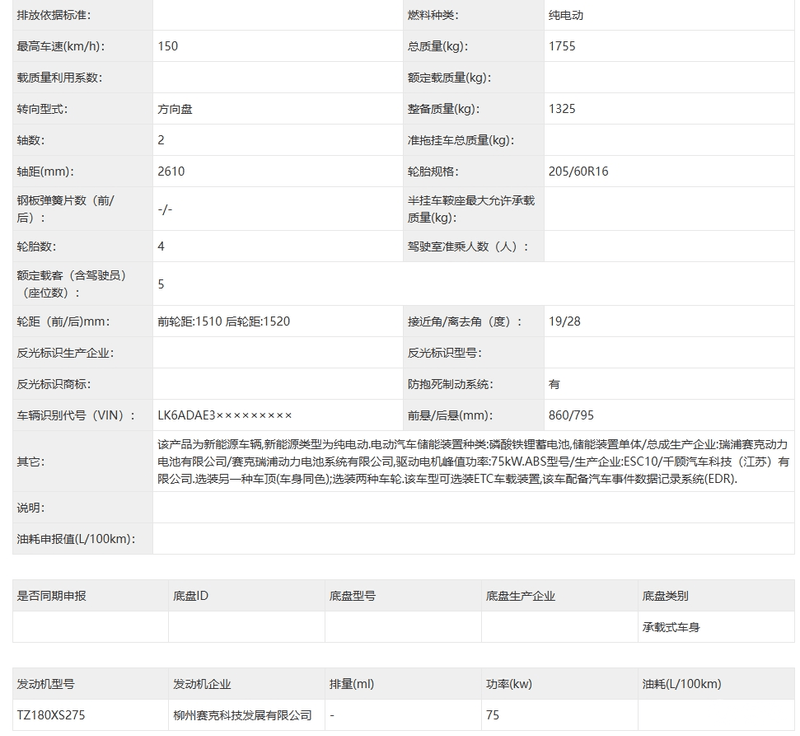This screenshot has width=800, height=736.
Task: Click the 底盘ID column header
Action: 190,596
